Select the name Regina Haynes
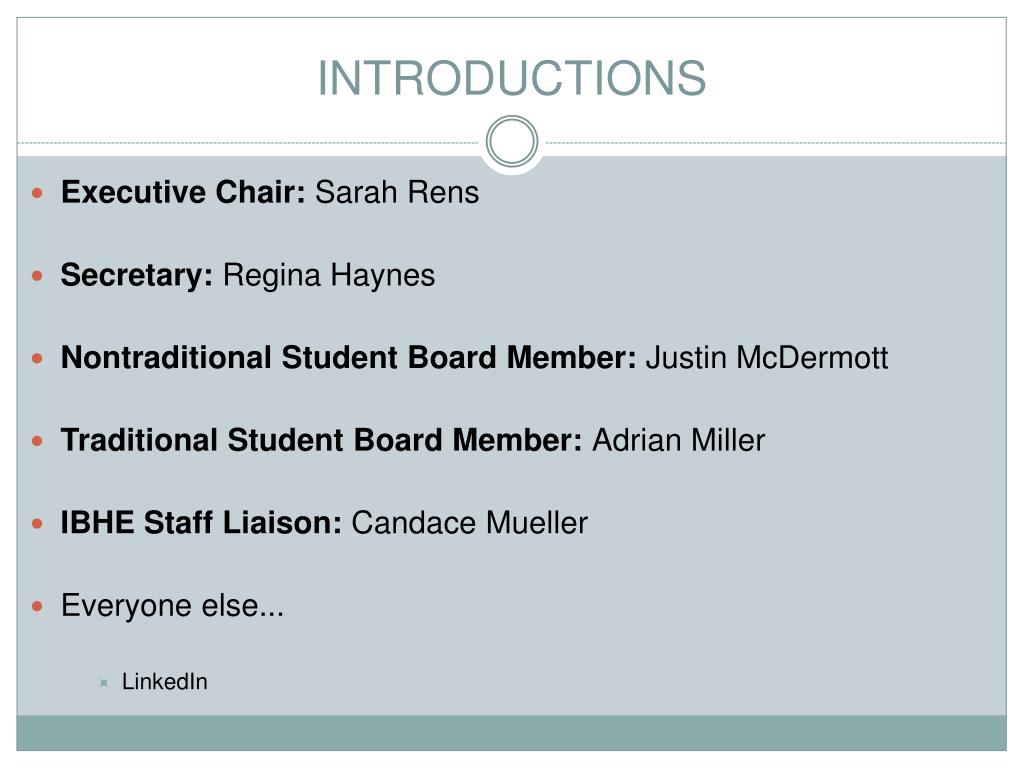Image resolution: width=1024 pixels, height=768 pixels. coord(329,275)
